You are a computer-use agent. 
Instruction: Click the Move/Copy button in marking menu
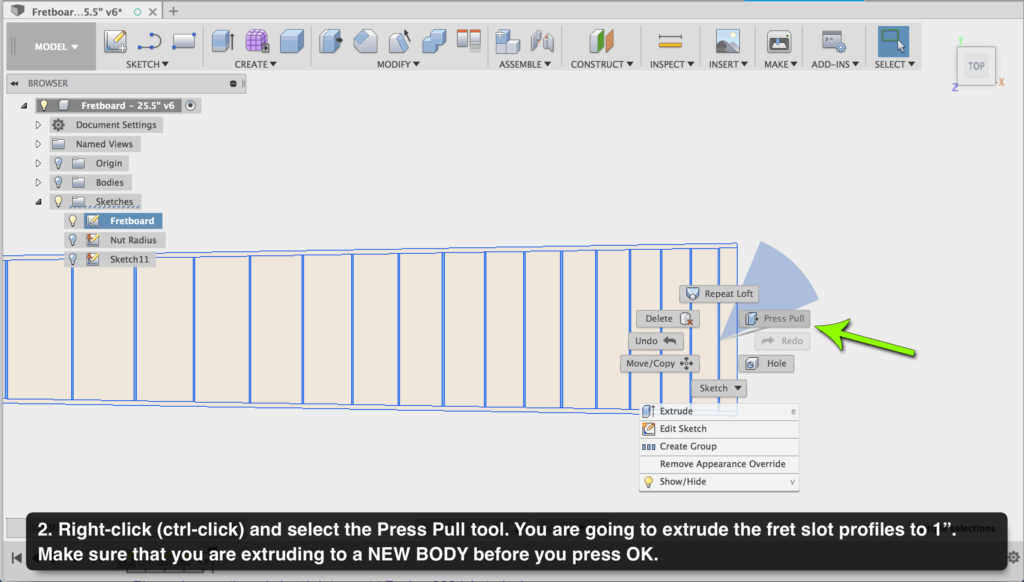tap(659, 364)
